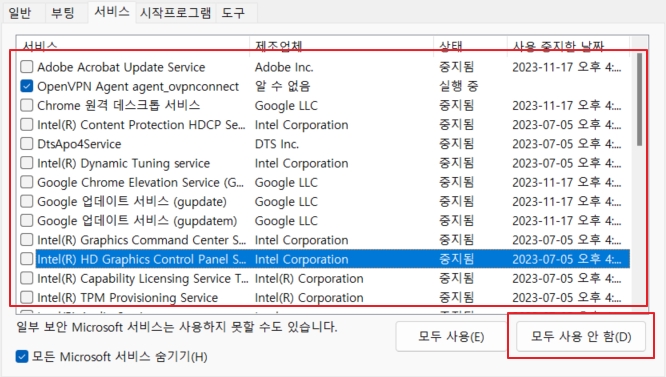
Task: Click the 모두 사용(E) button
Action: pyautogui.click(x=451, y=337)
